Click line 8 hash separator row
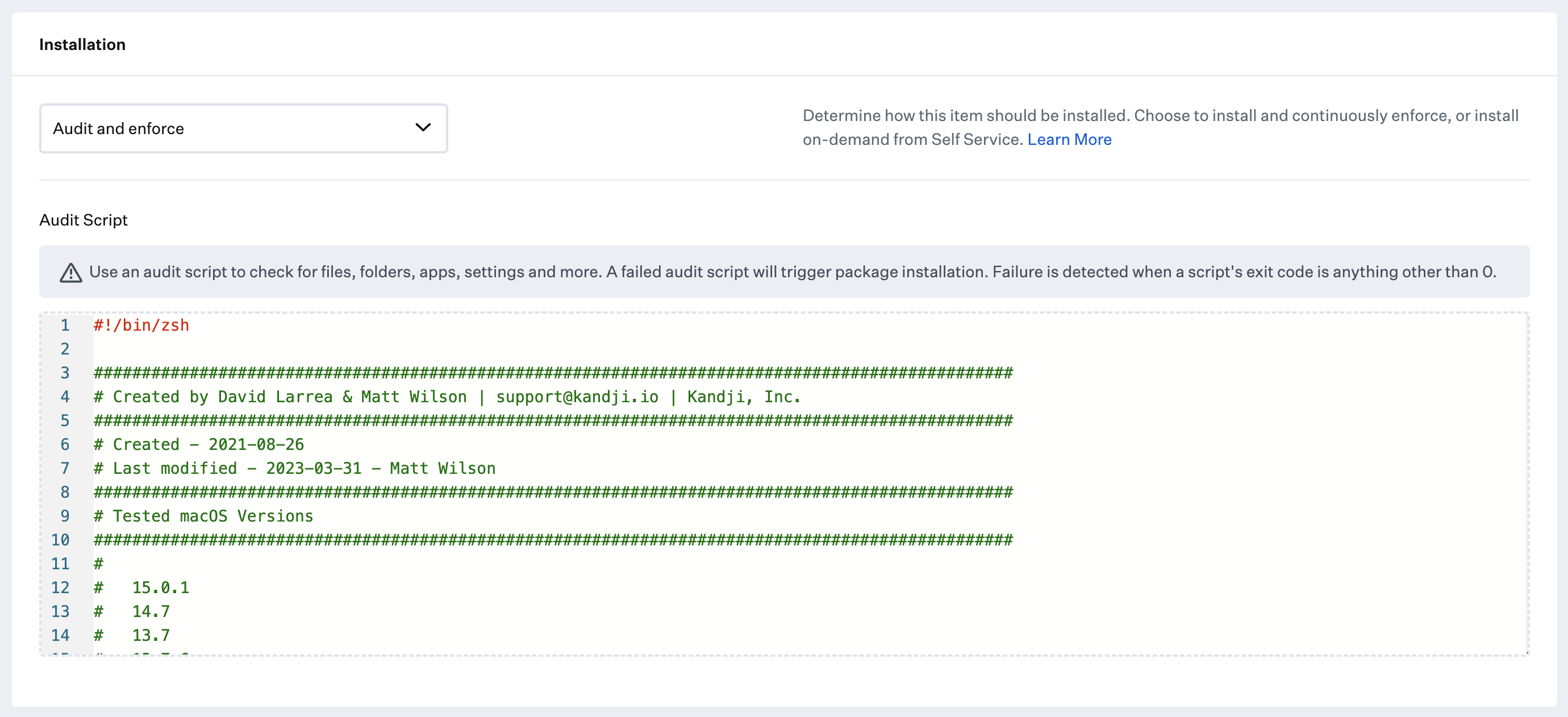 click(553, 493)
